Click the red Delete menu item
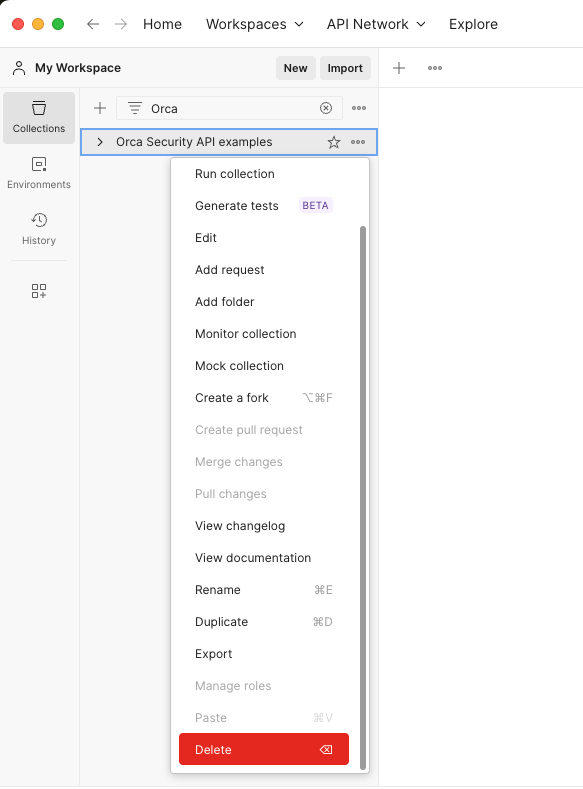The image size is (583, 789). click(x=264, y=750)
